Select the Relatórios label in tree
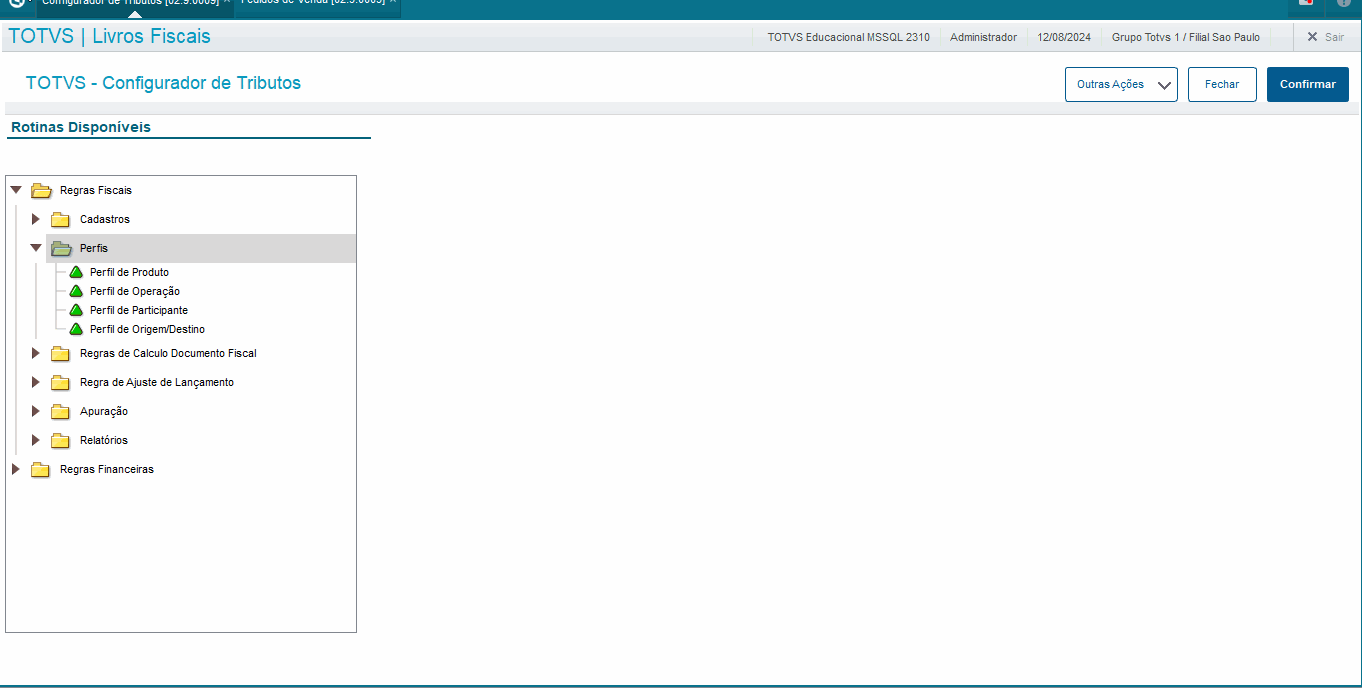The width and height of the screenshot is (1362, 688). (104, 440)
